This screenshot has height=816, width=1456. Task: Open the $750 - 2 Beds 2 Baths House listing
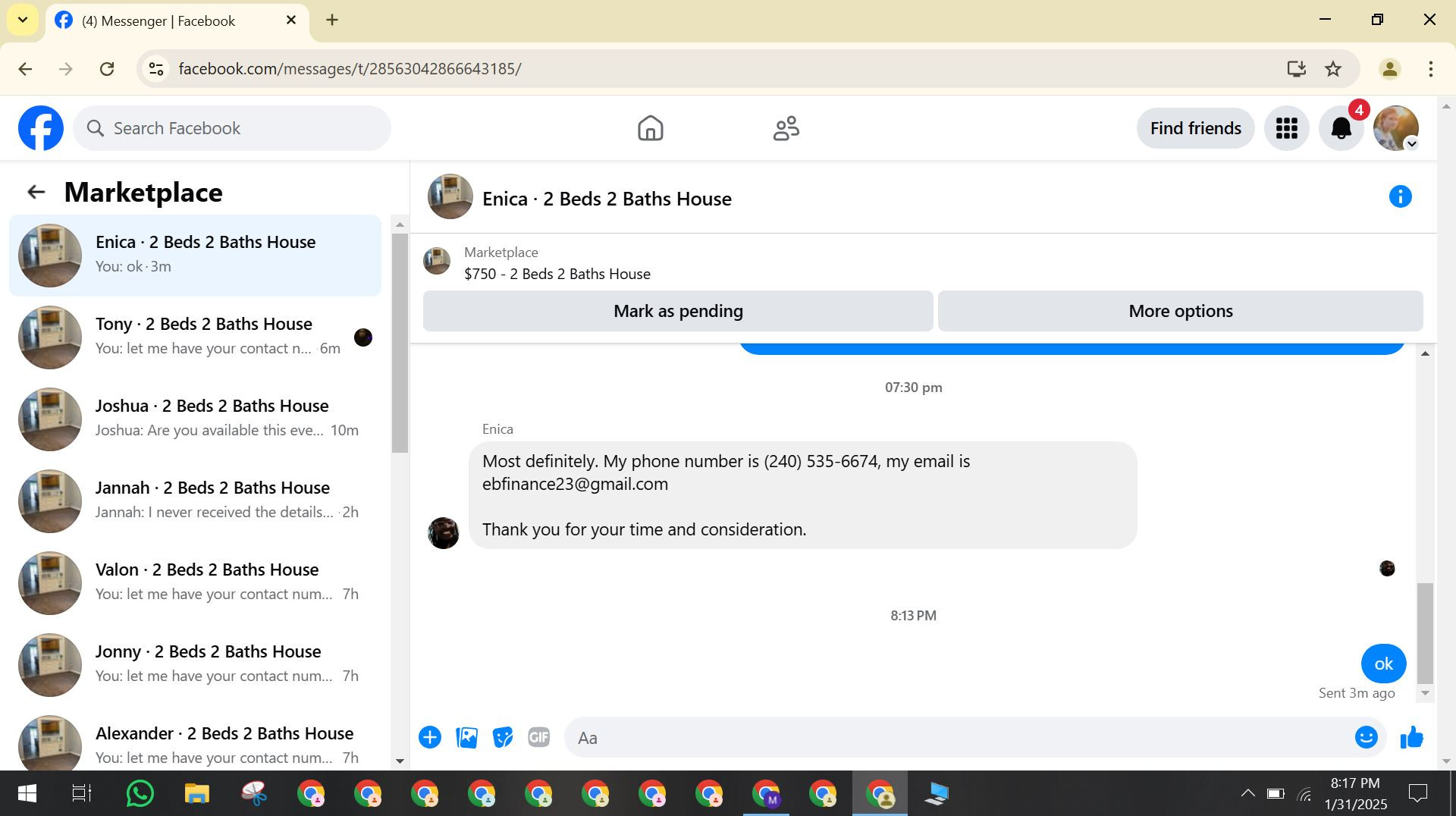click(x=557, y=274)
